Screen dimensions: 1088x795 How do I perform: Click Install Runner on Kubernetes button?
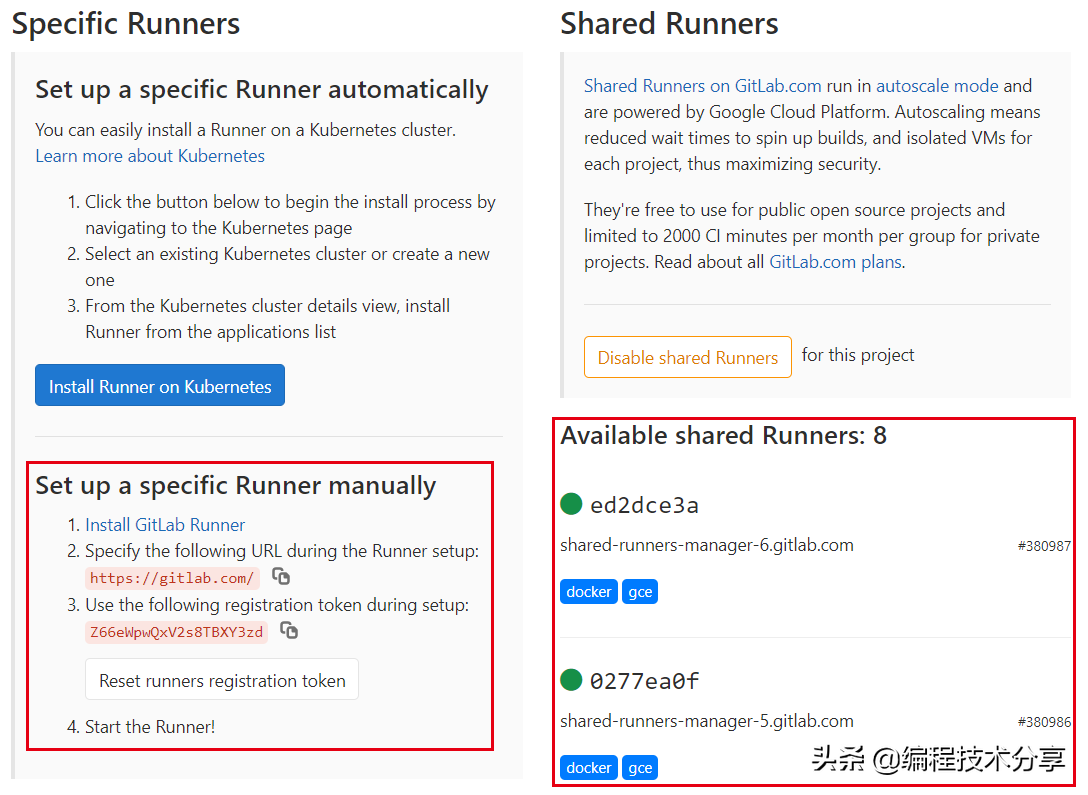160,386
